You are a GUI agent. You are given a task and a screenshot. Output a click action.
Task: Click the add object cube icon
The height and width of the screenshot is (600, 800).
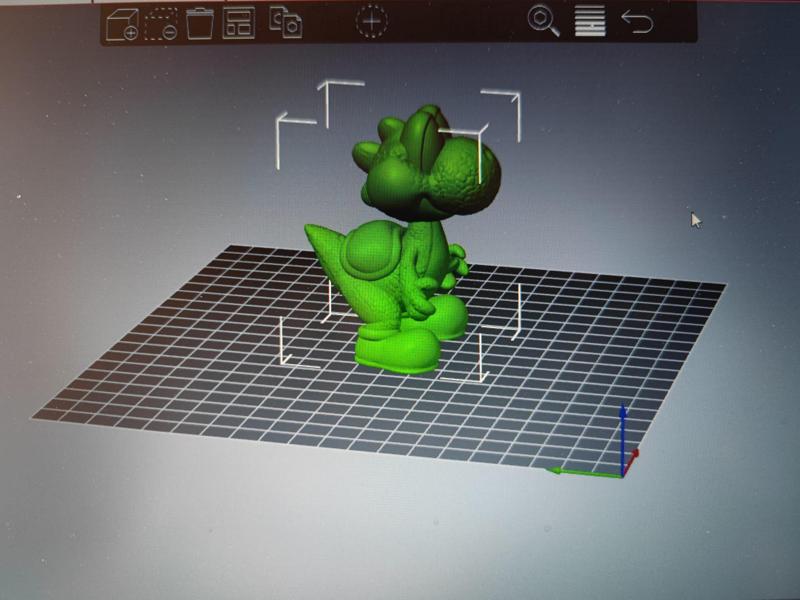tap(122, 24)
